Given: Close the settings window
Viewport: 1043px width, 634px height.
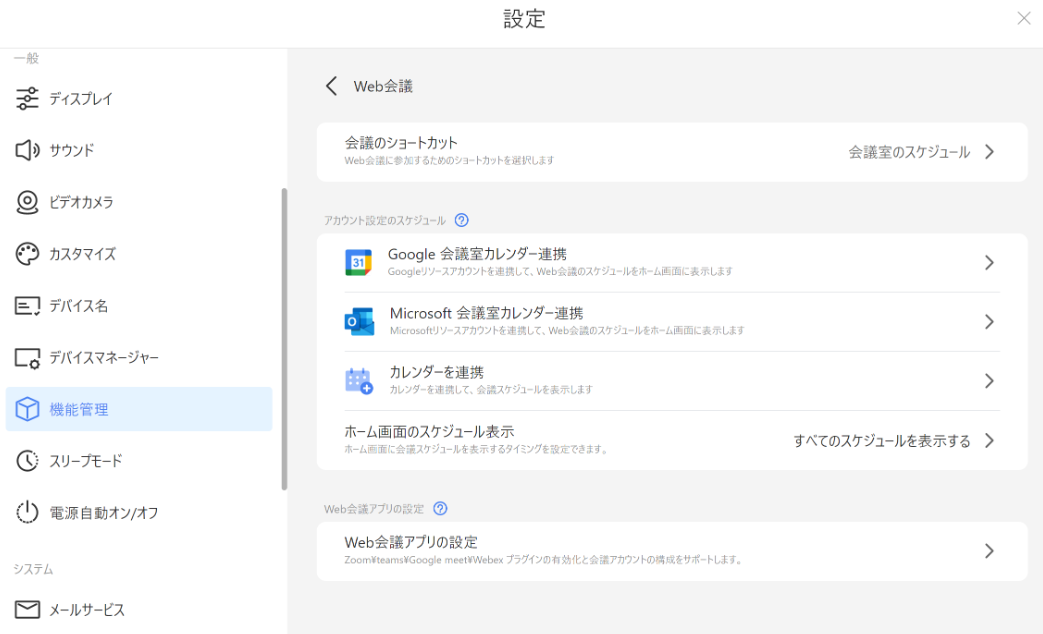Looking at the screenshot, I should pyautogui.click(x=1023, y=18).
